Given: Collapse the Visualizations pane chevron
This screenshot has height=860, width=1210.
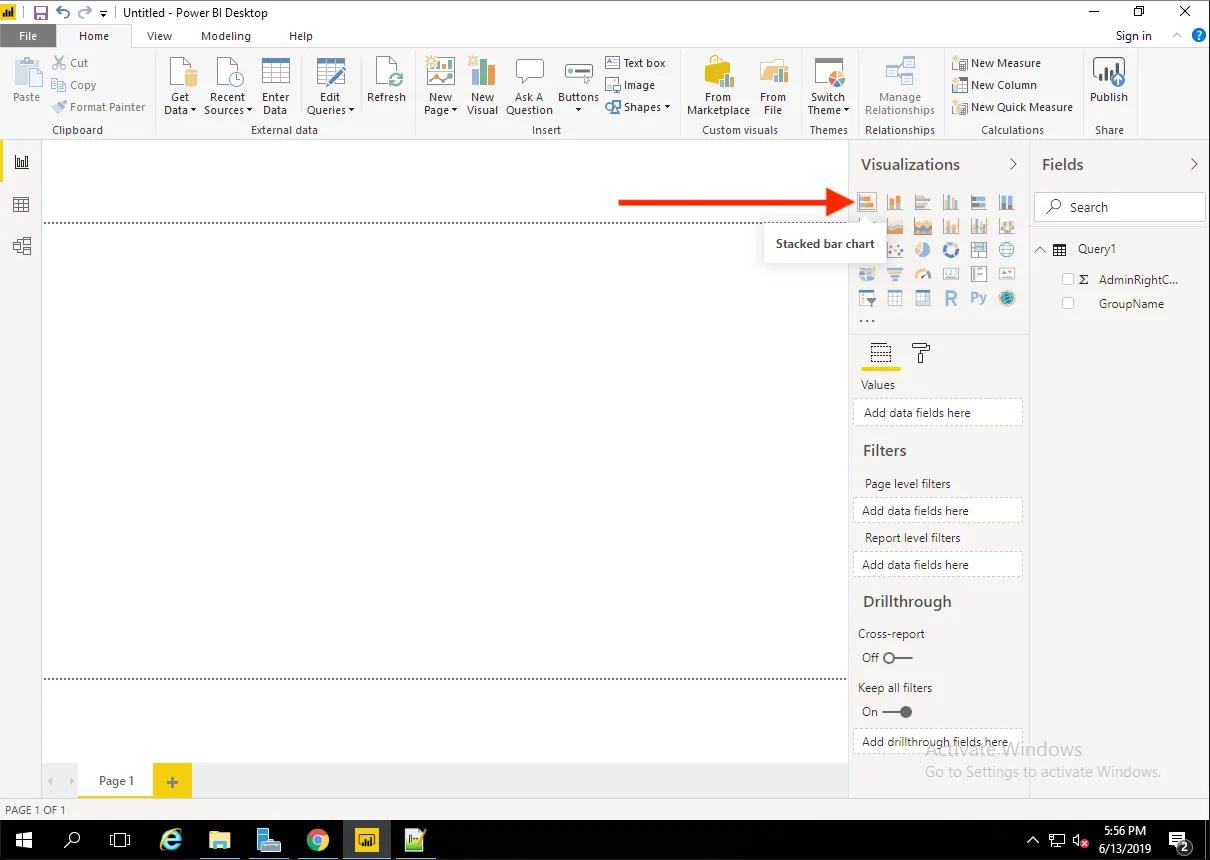Looking at the screenshot, I should [1013, 164].
